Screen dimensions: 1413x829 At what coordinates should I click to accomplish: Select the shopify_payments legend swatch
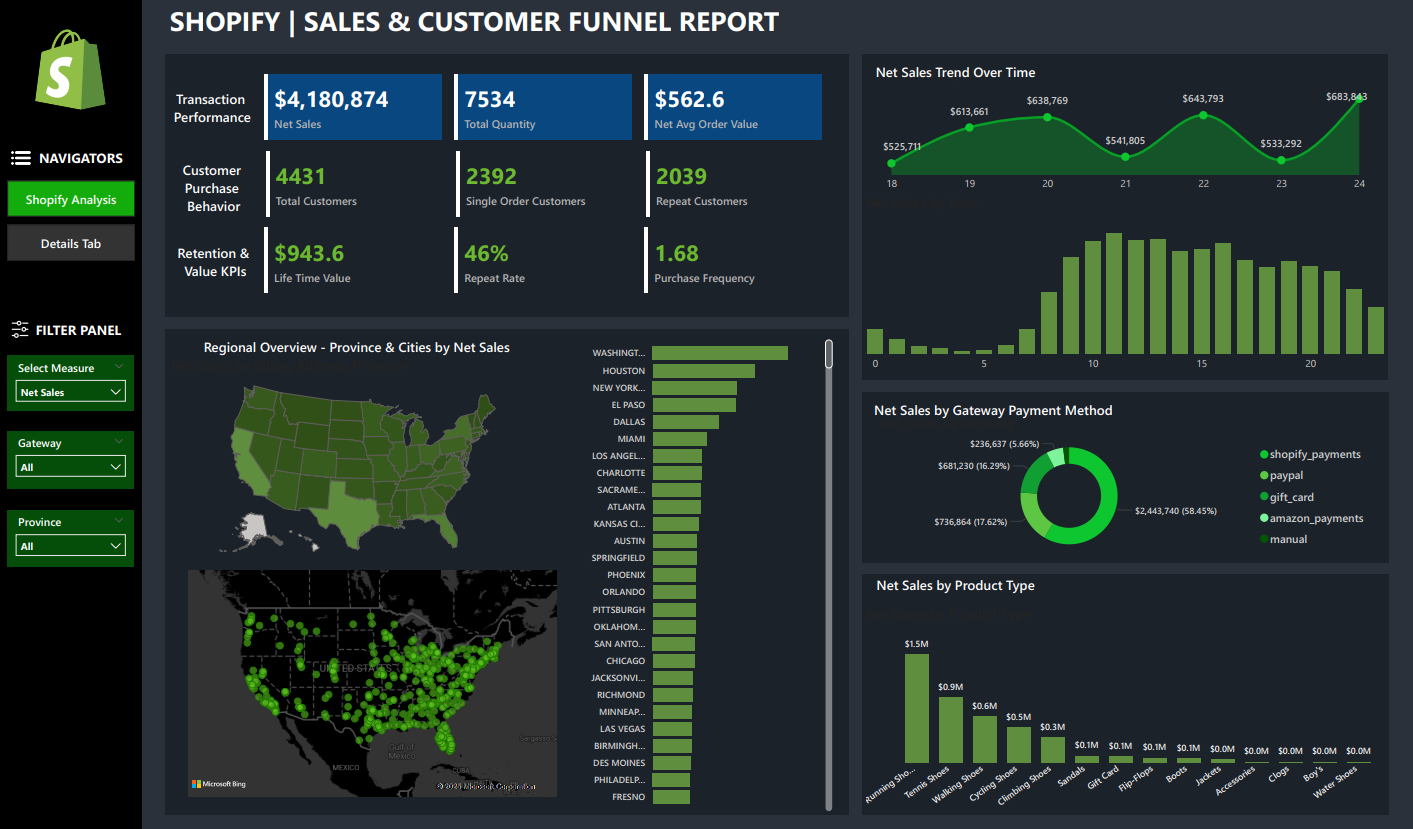[1264, 454]
